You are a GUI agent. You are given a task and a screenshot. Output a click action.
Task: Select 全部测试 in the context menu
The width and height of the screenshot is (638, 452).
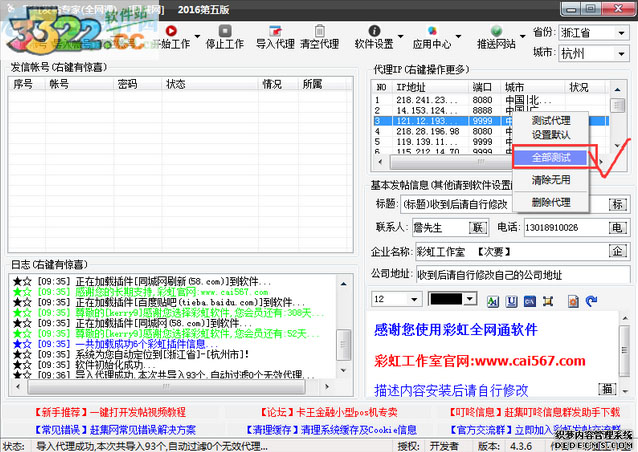point(551,158)
